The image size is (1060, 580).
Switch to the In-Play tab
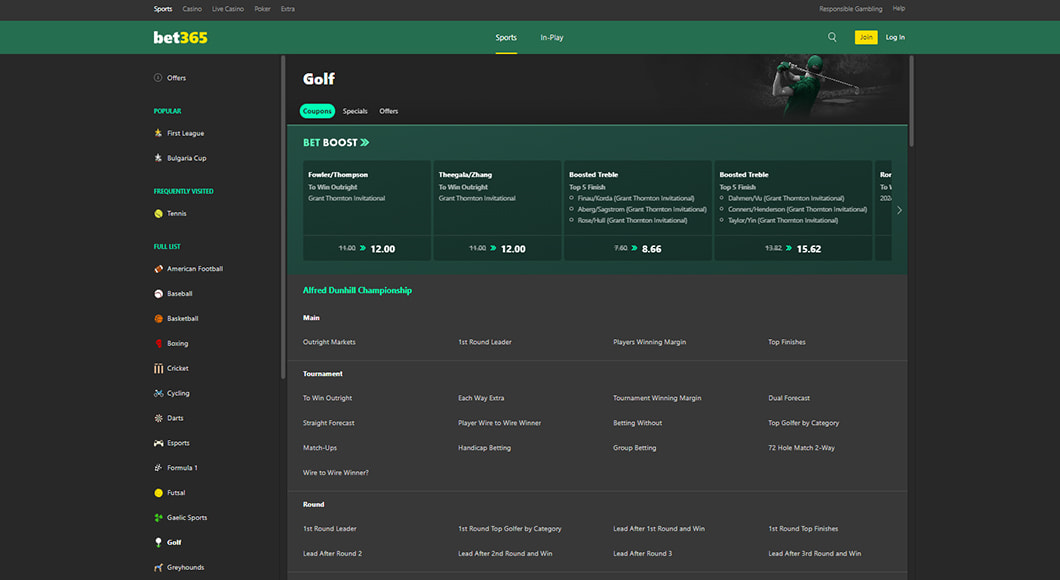pos(552,38)
